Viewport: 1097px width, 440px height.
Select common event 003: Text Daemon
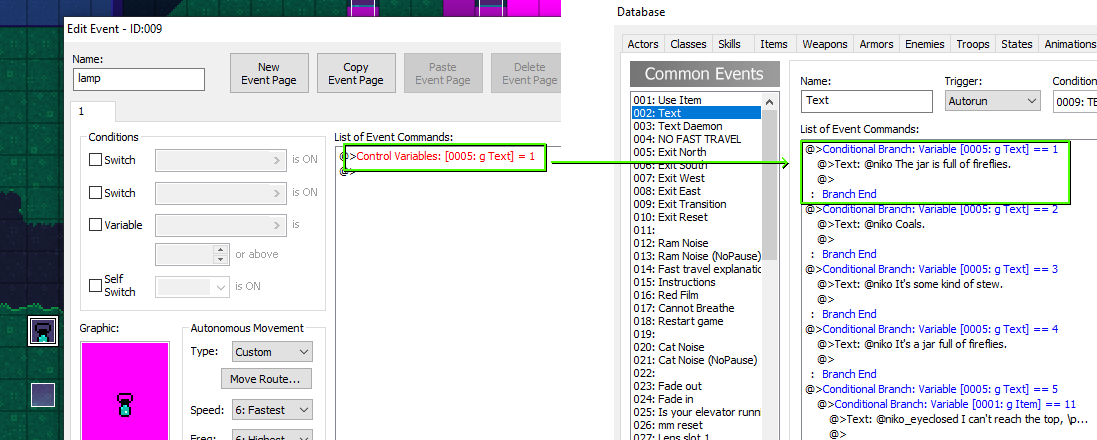coord(677,126)
